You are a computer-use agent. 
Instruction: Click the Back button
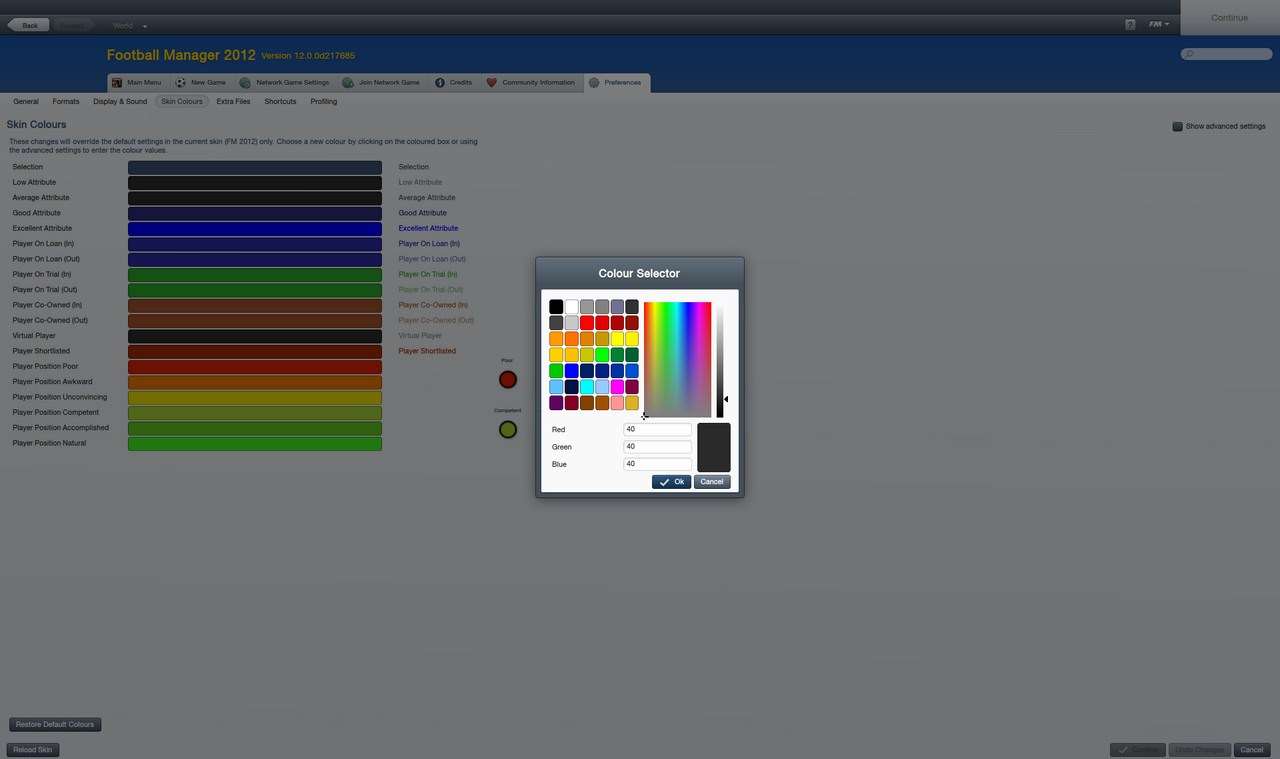(28, 25)
